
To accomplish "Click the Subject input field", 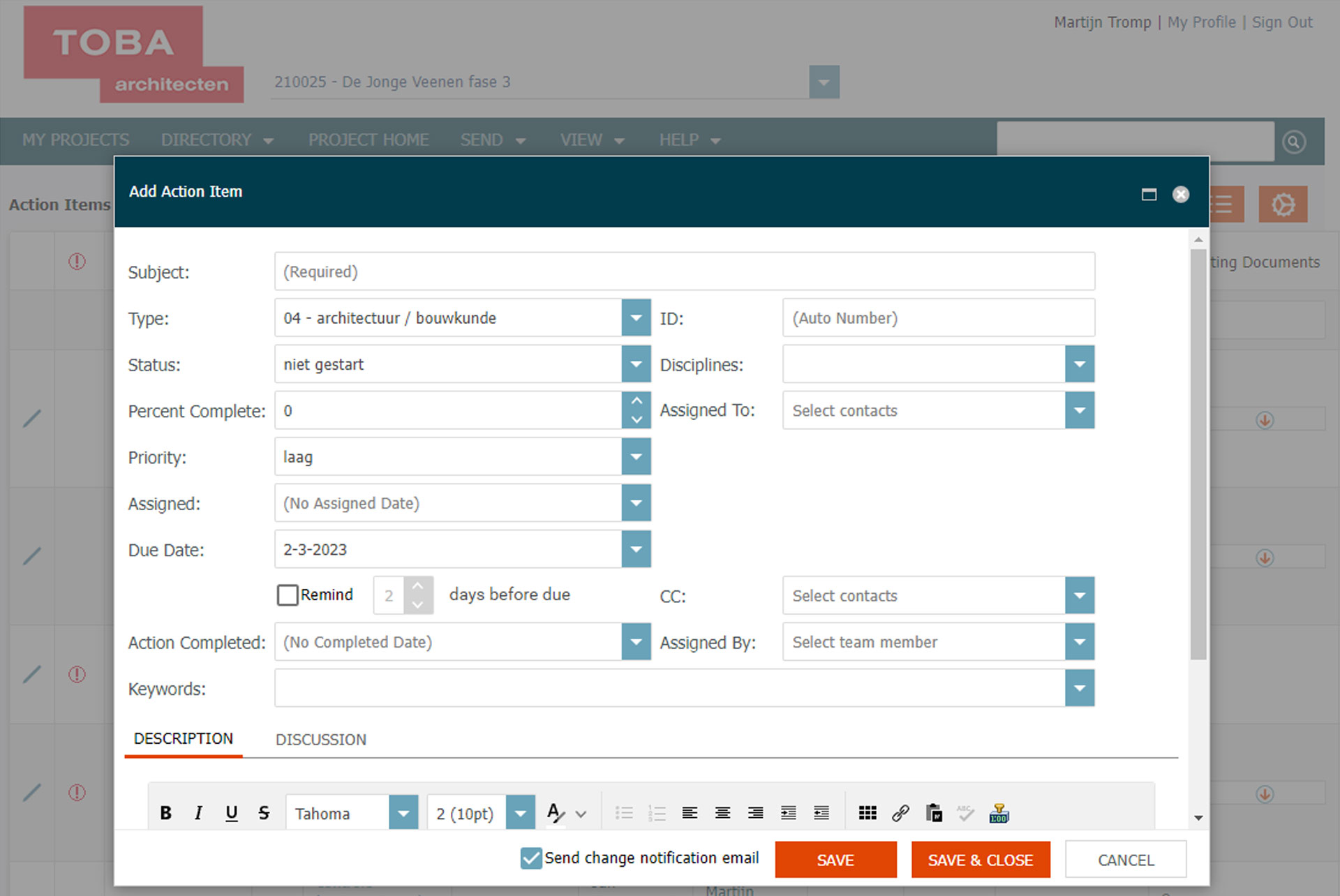I will click(x=684, y=271).
